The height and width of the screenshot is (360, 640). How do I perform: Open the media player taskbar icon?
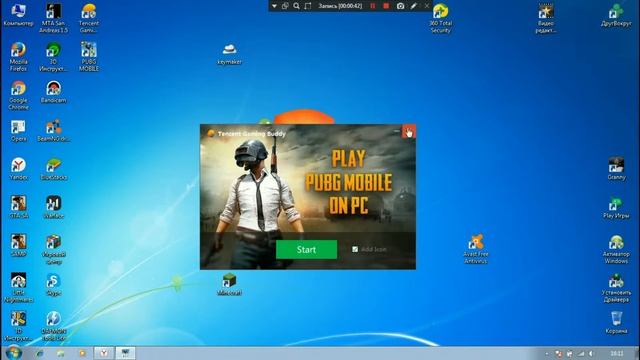click(x=82, y=353)
